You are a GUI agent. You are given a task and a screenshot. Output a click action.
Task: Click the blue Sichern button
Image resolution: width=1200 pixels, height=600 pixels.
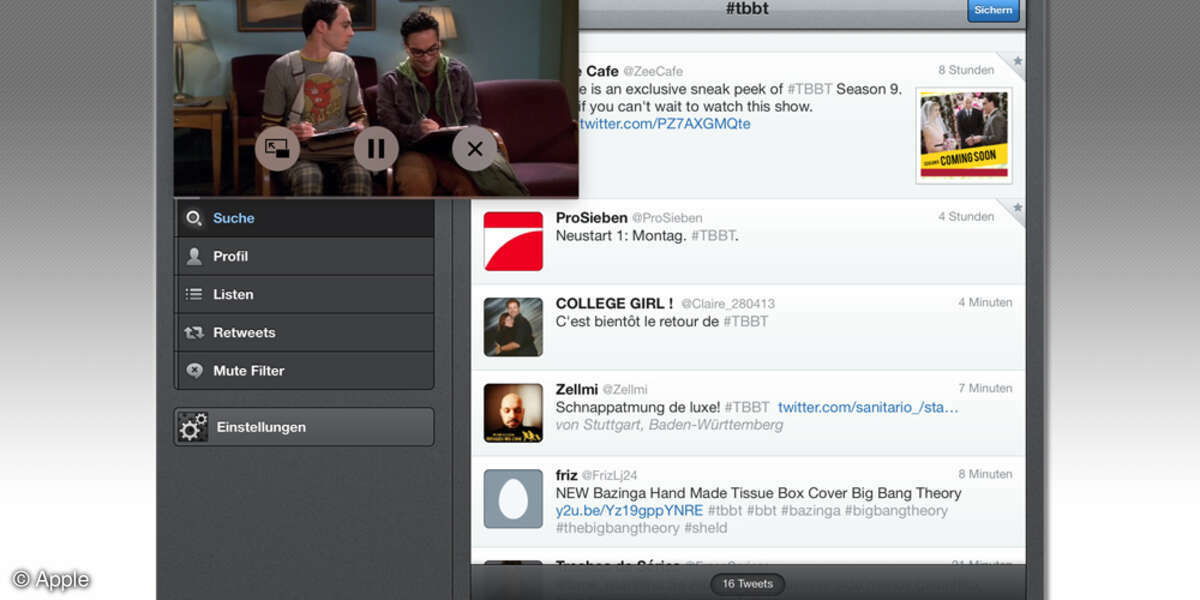[993, 10]
